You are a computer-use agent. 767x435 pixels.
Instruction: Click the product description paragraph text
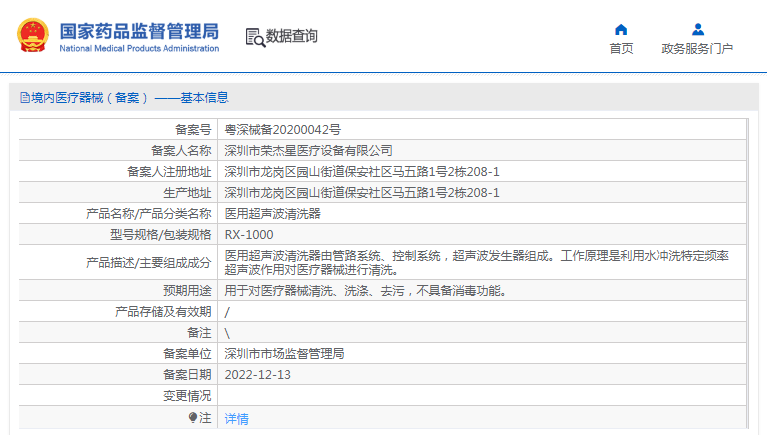pyautogui.click(x=476, y=263)
